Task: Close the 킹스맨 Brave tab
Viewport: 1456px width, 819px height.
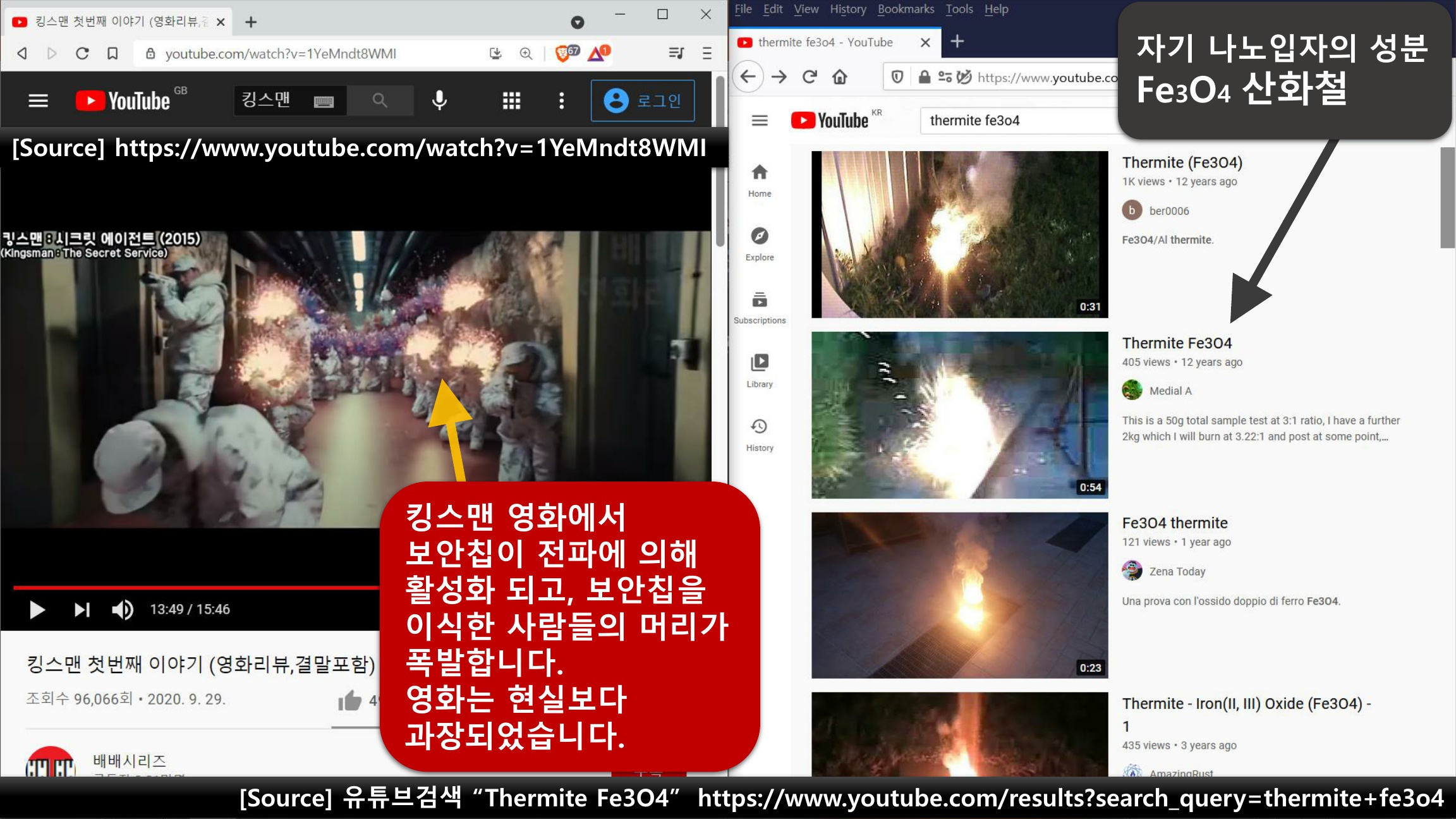Action: point(221,22)
